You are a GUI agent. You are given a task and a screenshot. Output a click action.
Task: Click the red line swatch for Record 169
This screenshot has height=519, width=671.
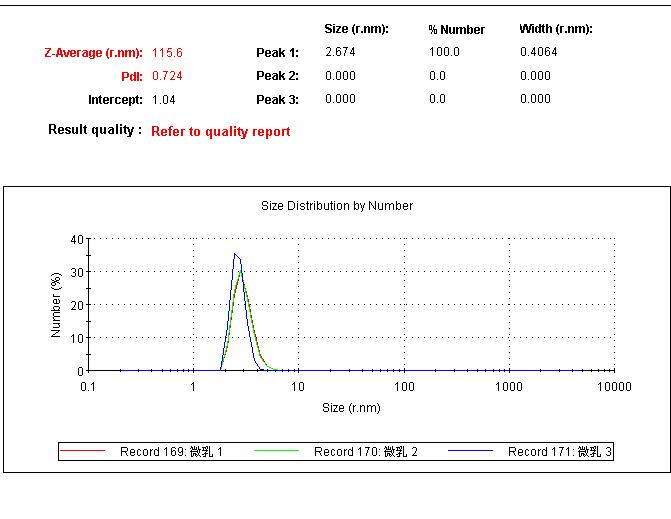(x=83, y=451)
